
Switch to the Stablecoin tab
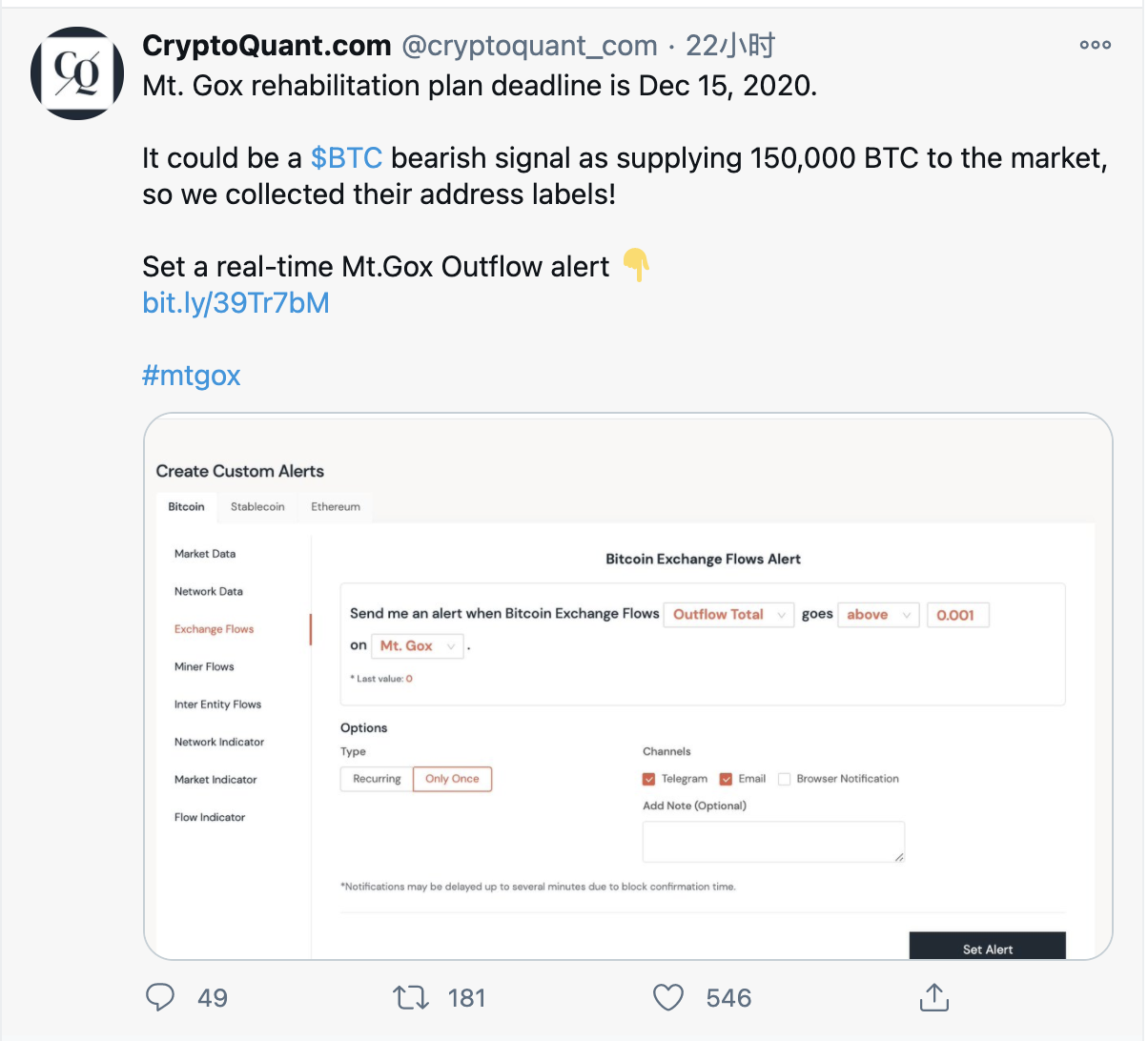click(257, 507)
